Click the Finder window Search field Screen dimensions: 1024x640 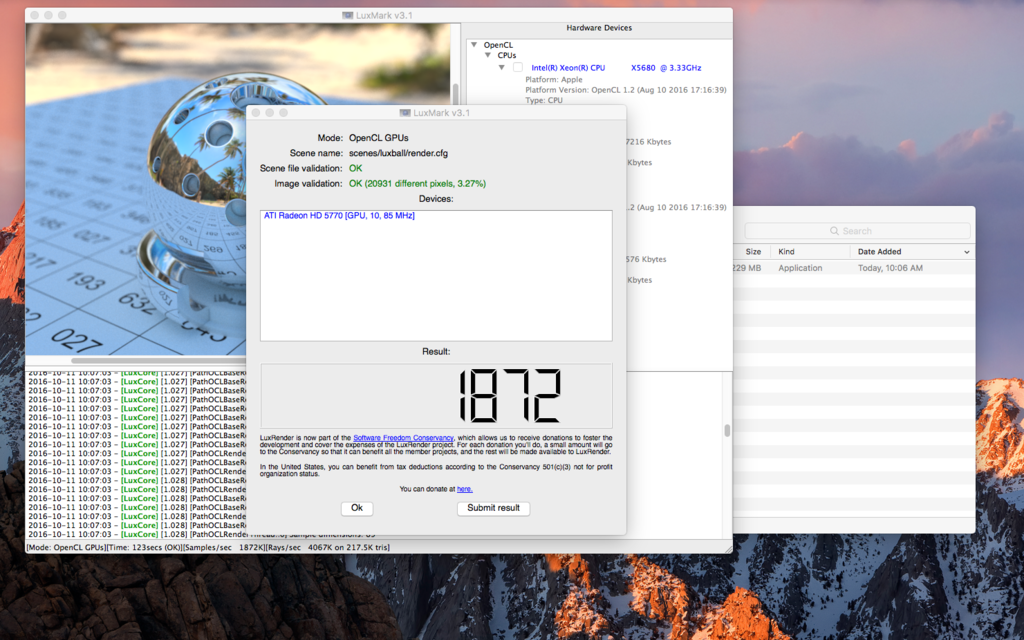(x=857, y=231)
